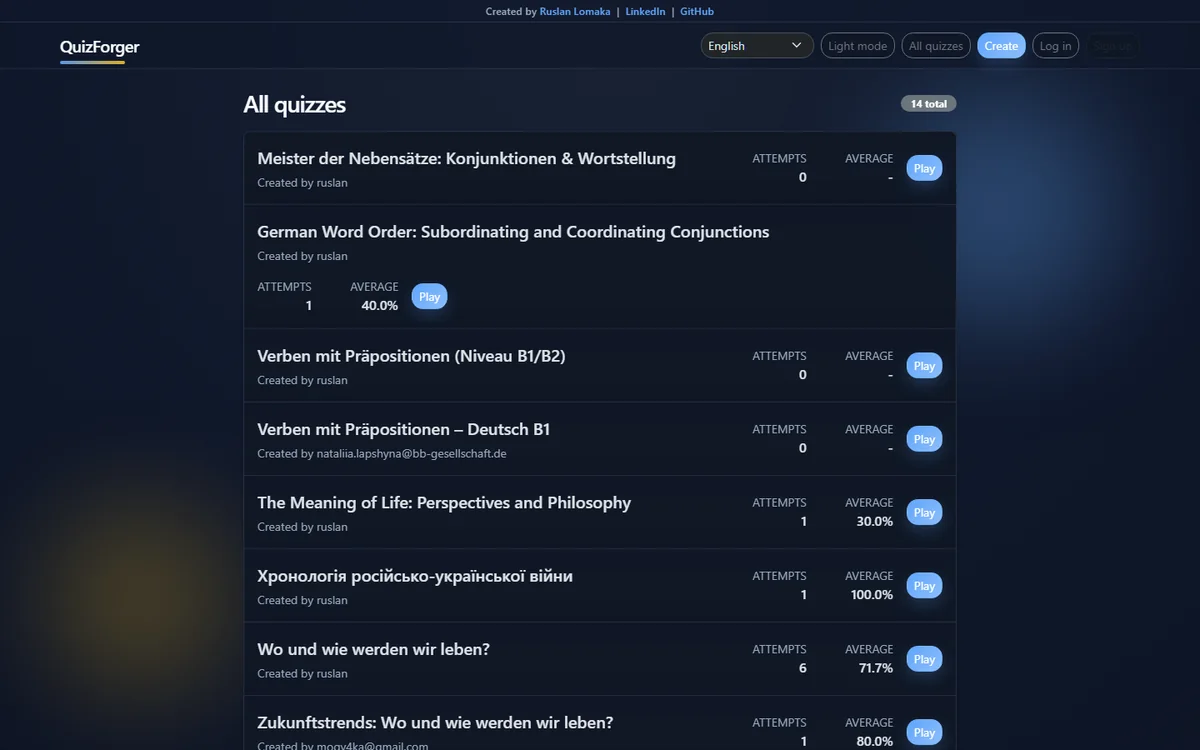Click the Log in button
Screen dimensions: 1200x750
point(1055,46)
